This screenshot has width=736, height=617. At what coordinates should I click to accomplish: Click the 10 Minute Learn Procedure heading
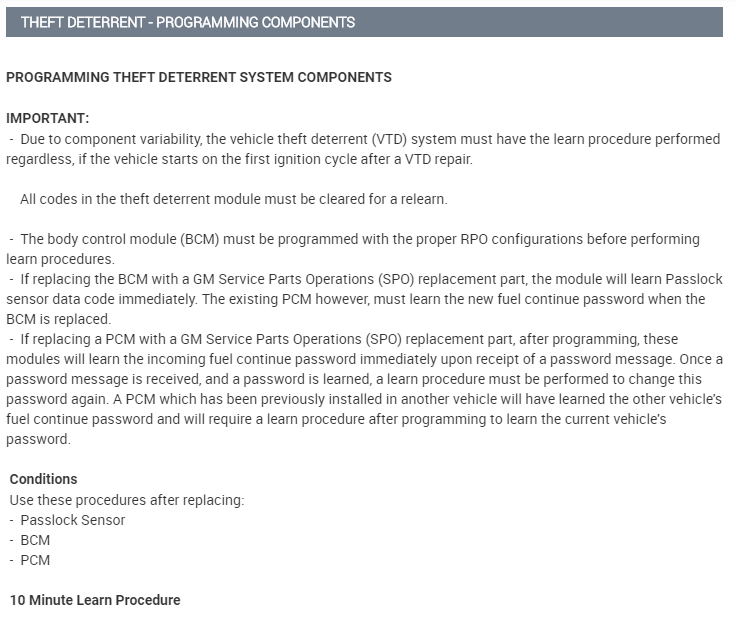pyautogui.click(x=95, y=600)
